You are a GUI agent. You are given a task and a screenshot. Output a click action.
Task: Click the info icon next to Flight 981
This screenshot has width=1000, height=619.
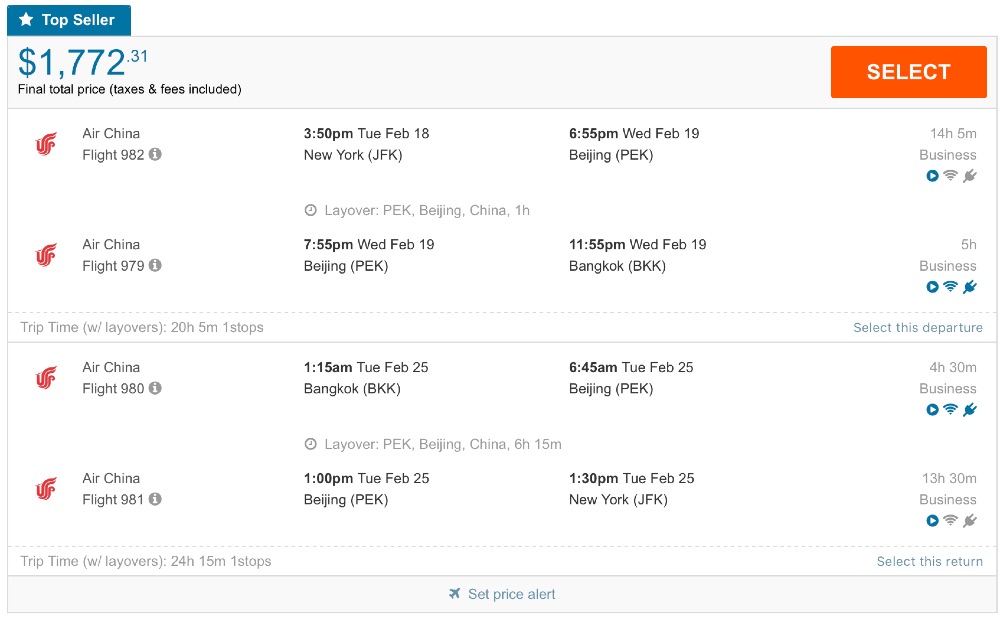[x=155, y=500]
